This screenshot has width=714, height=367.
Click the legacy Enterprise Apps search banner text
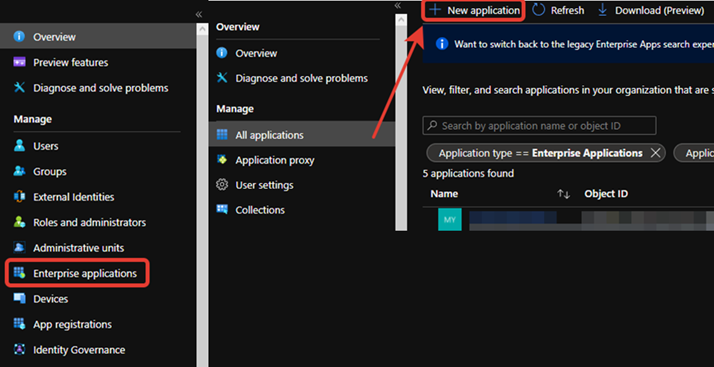[x=584, y=44]
